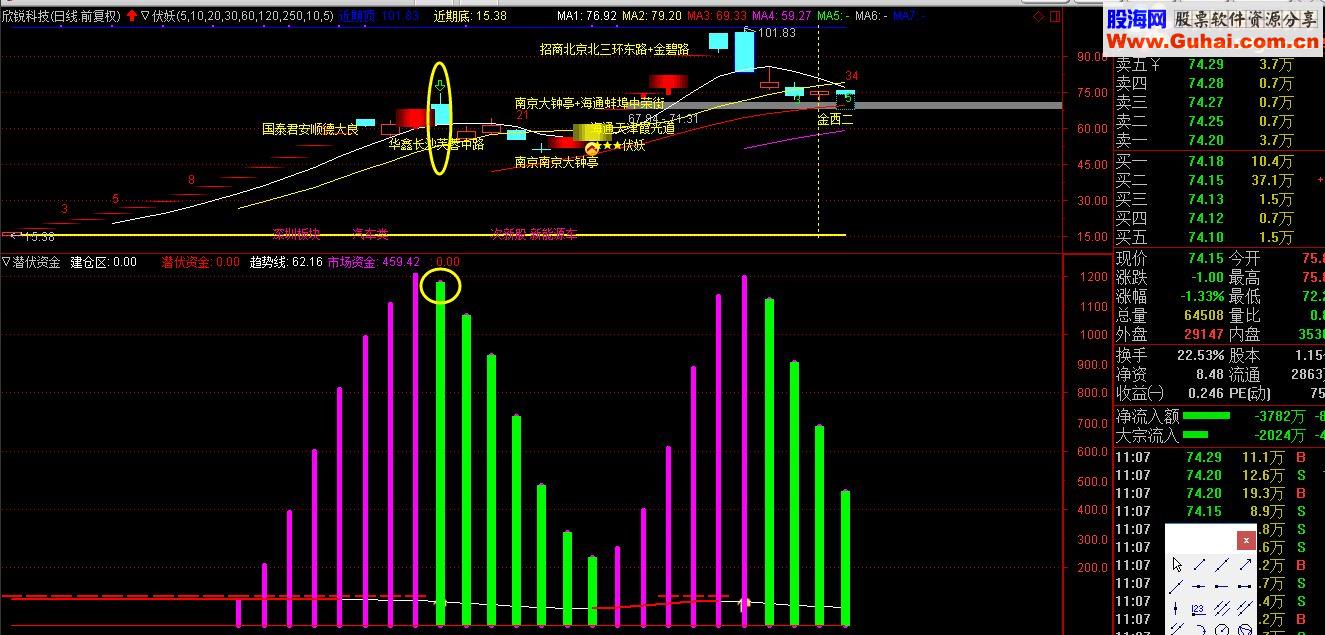Choose the line segment drawing tool
This screenshot has width=1325, height=635.
point(1199,564)
